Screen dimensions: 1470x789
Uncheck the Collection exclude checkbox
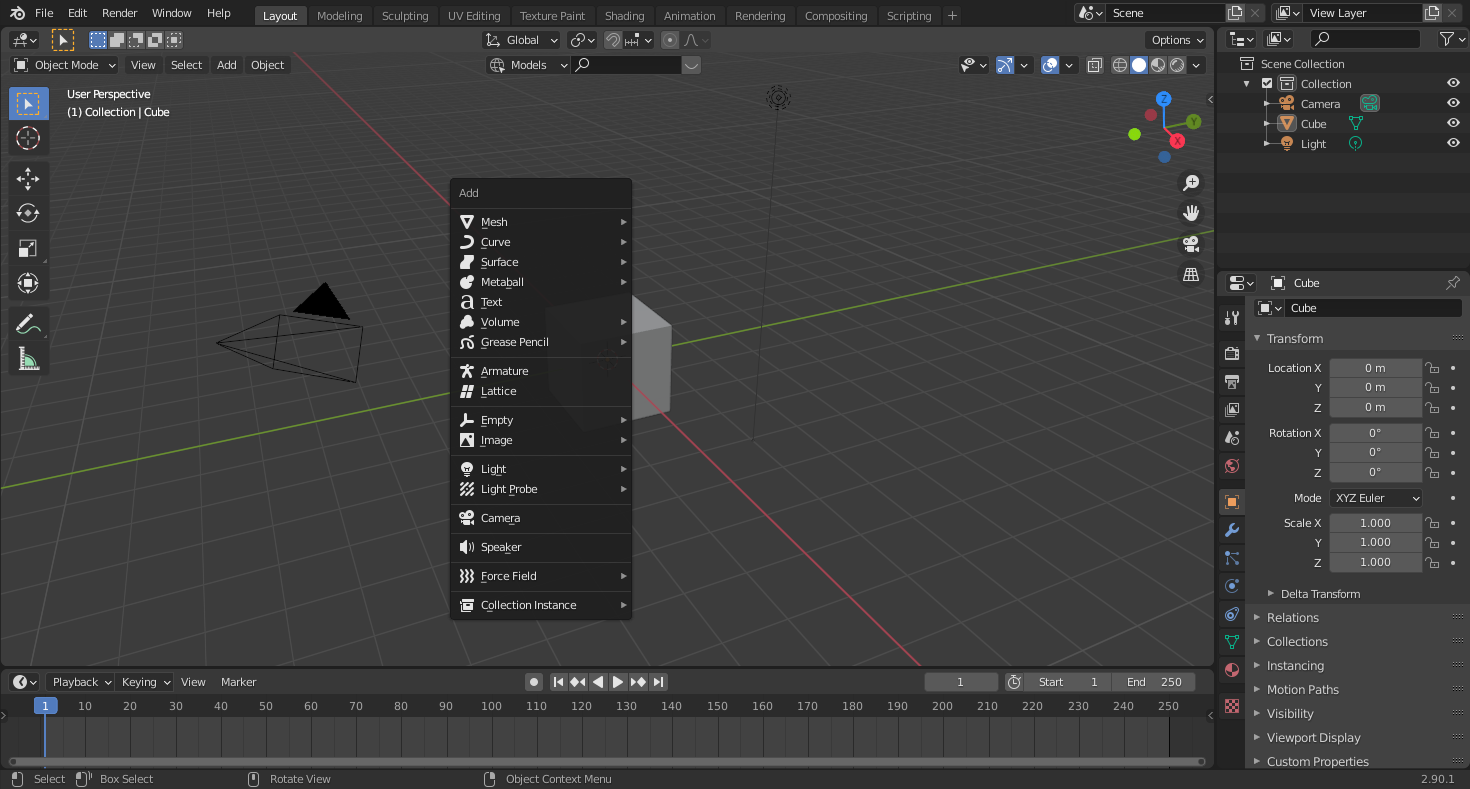[x=1267, y=84]
